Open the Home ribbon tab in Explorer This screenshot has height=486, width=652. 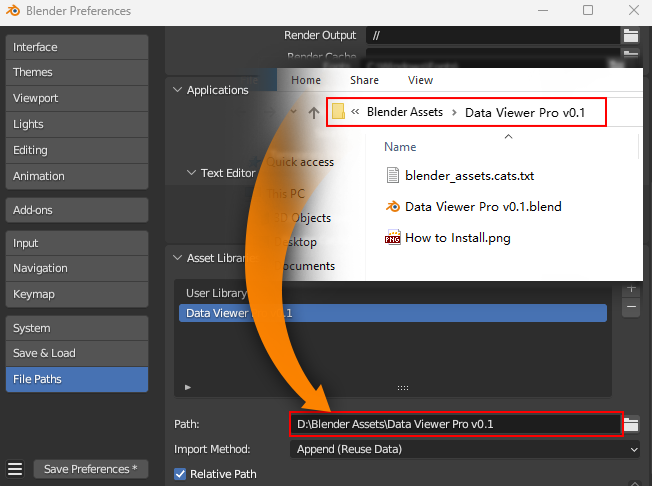[x=306, y=80]
